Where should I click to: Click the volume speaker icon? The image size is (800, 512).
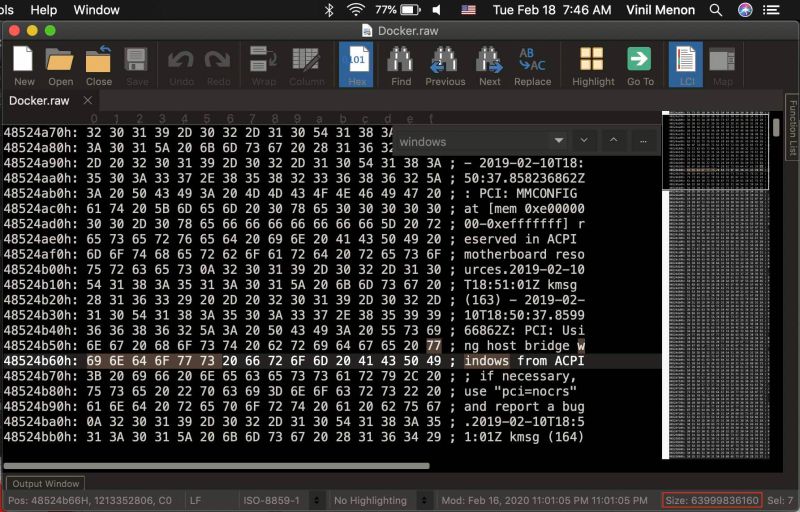(437, 10)
